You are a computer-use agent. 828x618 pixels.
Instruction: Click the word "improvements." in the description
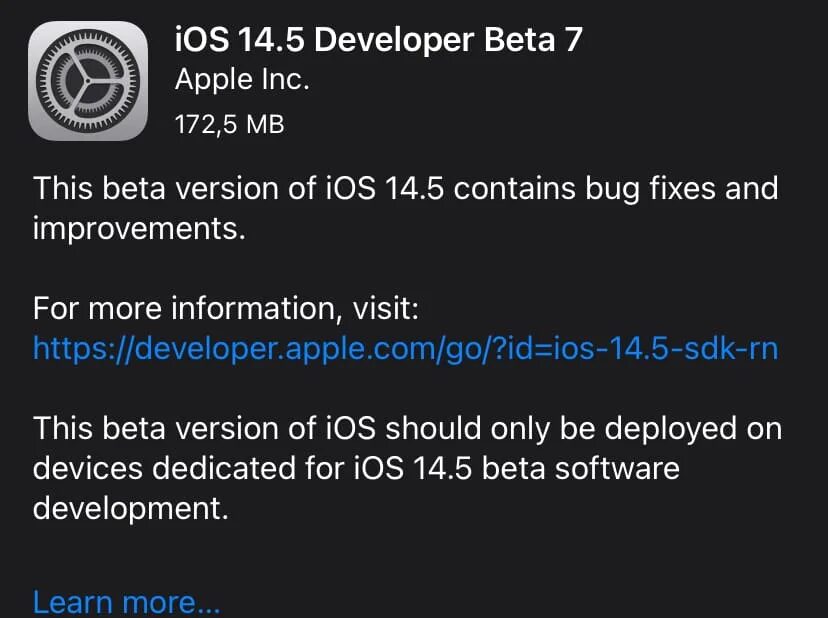[x=138, y=229]
